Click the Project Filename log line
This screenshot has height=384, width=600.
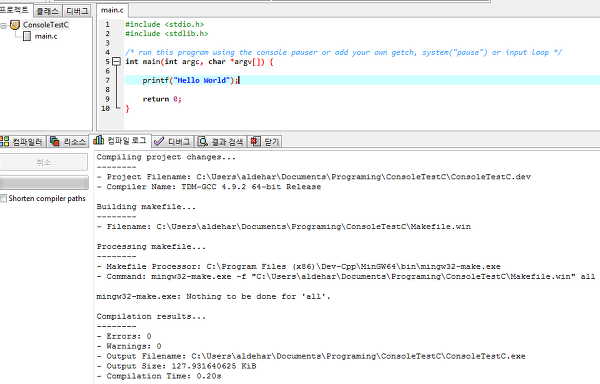click(x=314, y=177)
